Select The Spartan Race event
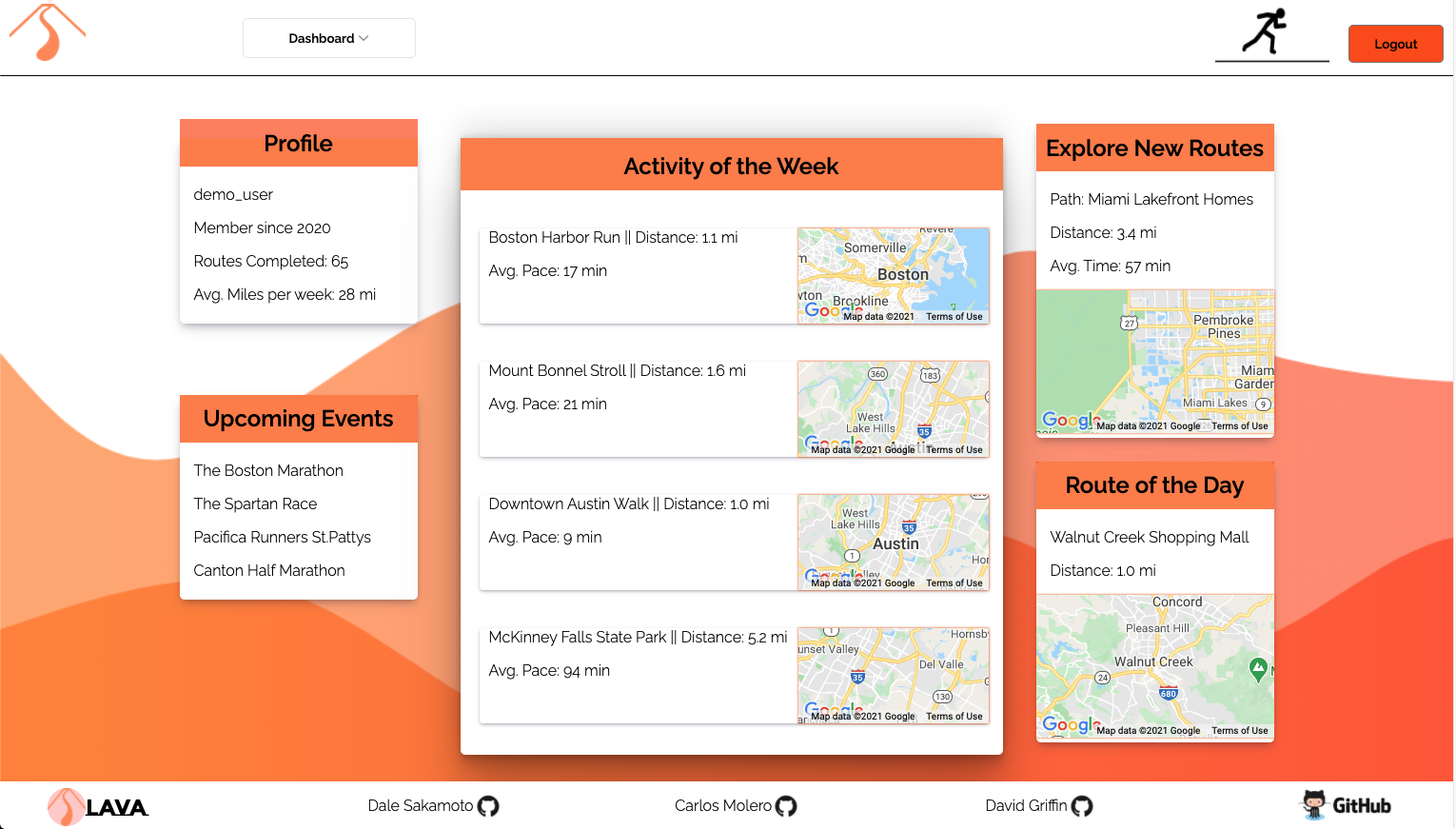This screenshot has width=1456, height=829. point(255,503)
